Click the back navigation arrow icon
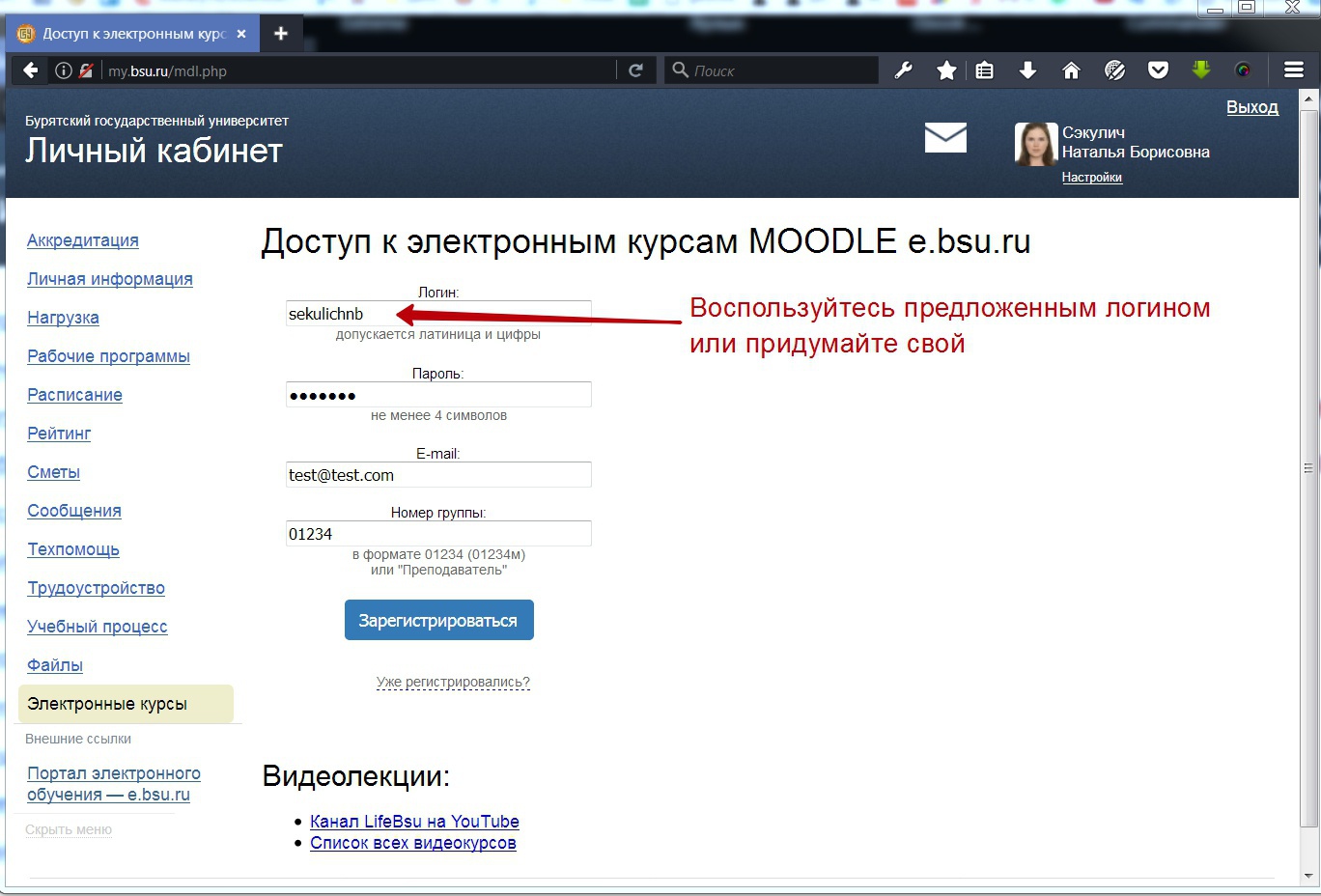The image size is (1321, 896). click(x=29, y=70)
